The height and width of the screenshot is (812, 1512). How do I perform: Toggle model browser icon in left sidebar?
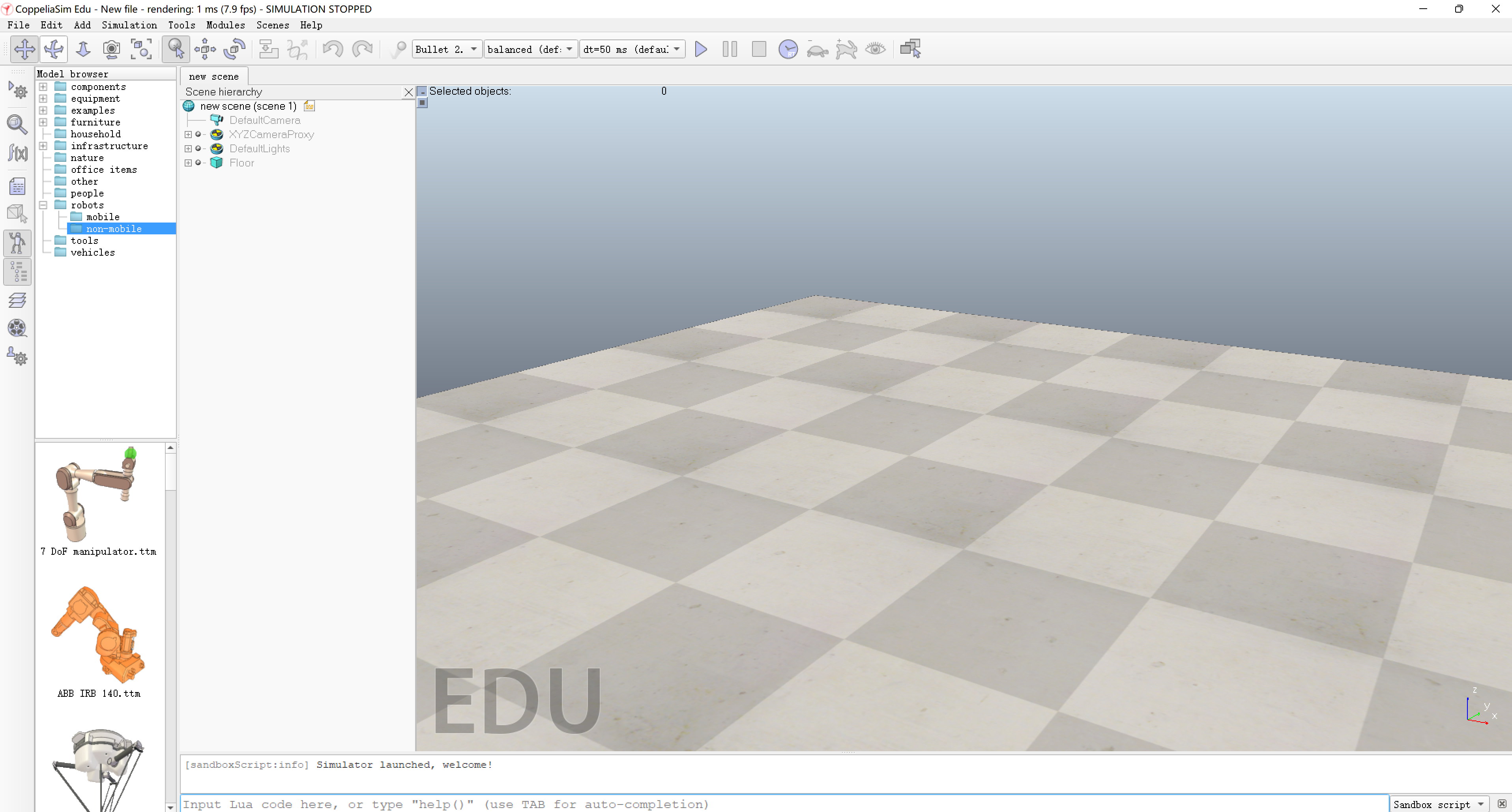pyautogui.click(x=17, y=243)
